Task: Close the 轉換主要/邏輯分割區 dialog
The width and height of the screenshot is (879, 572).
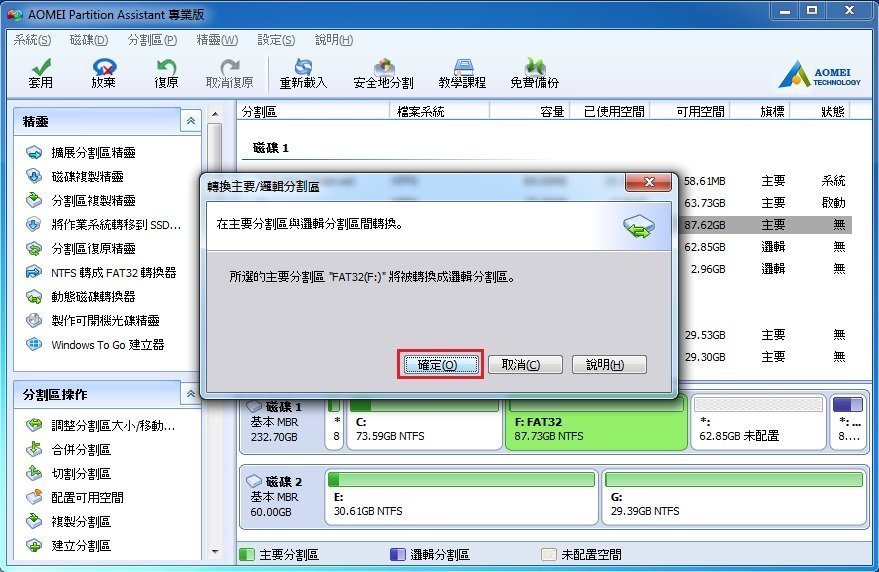Action: (x=649, y=182)
